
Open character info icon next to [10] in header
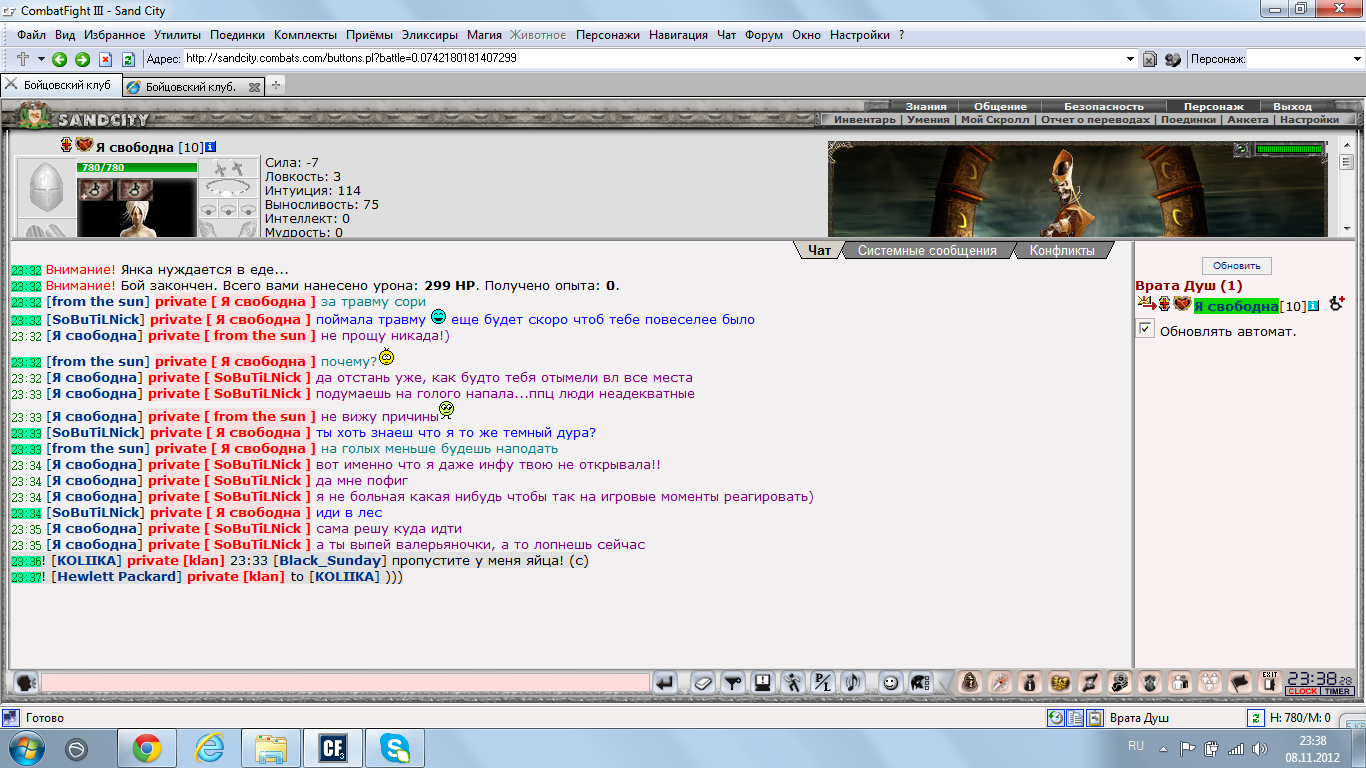point(210,148)
